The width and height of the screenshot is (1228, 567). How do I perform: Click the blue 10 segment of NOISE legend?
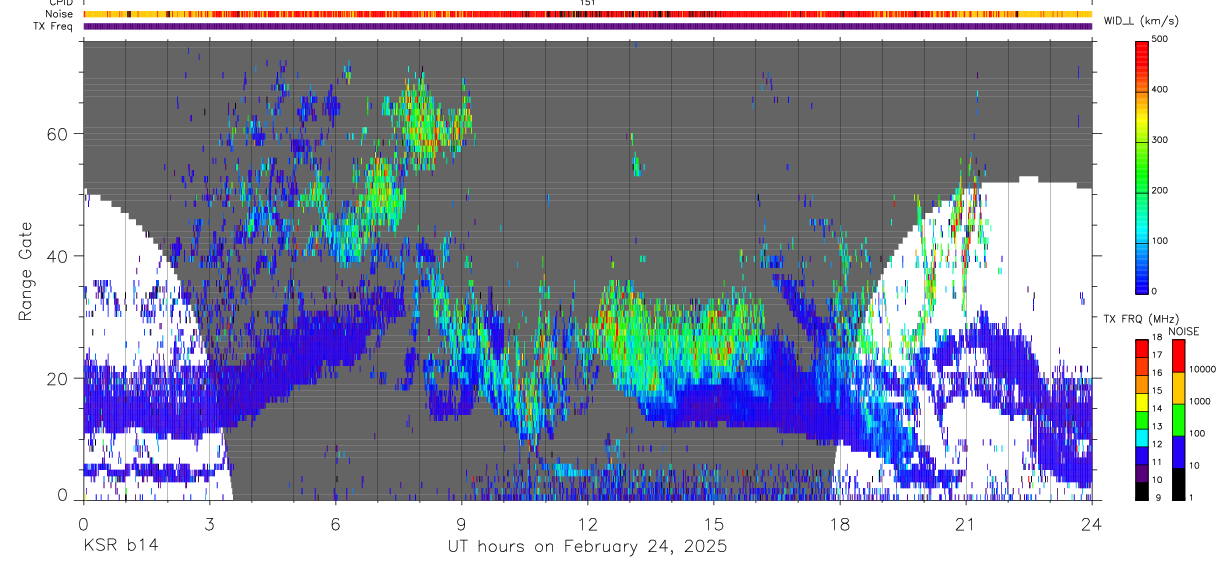(x=1177, y=452)
